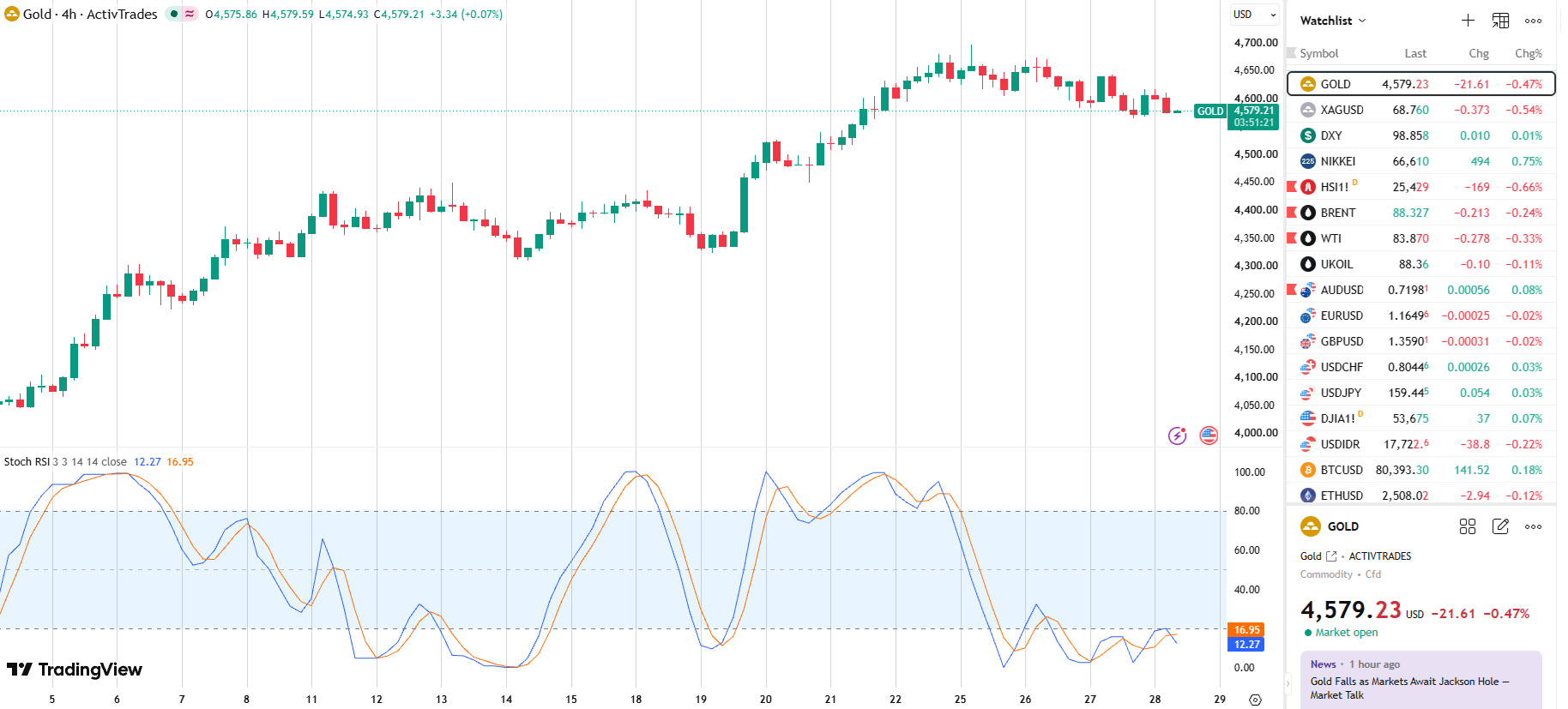Image resolution: width=1568 pixels, height=709 pixels.
Task: Click the BTCUSD last price 80,393.30
Action: [x=1402, y=470]
